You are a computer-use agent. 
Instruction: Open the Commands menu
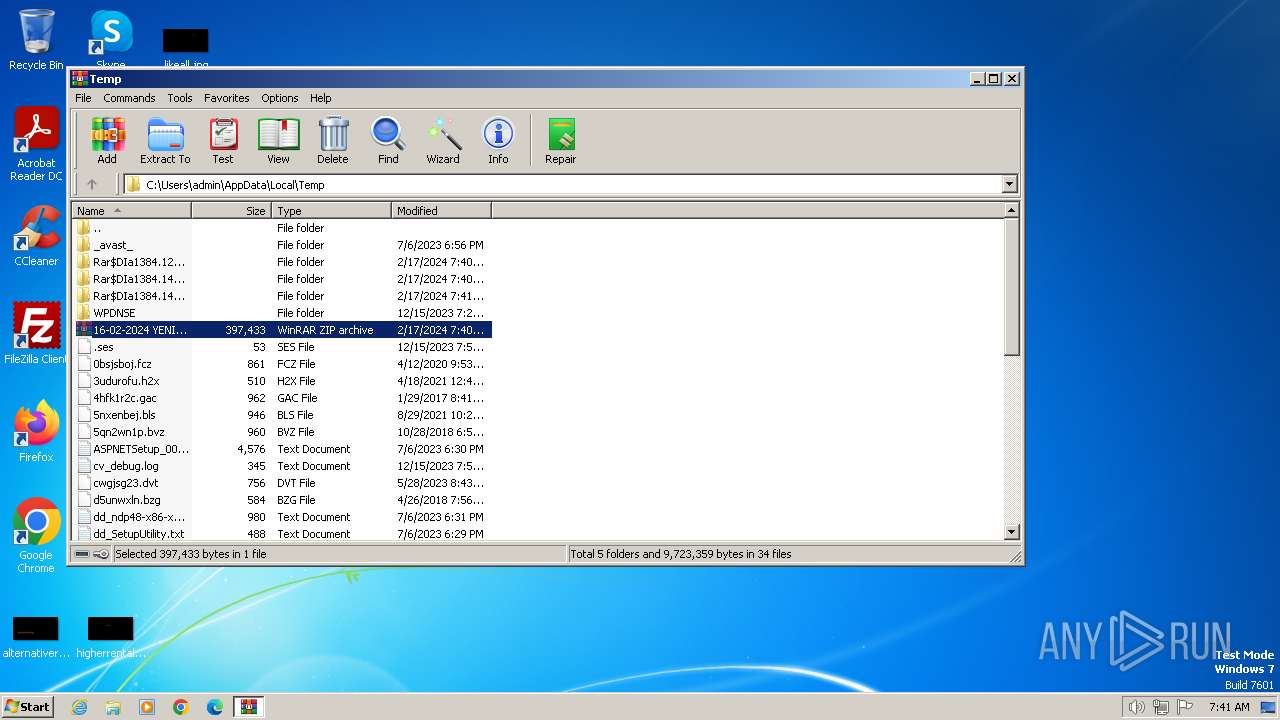(129, 98)
